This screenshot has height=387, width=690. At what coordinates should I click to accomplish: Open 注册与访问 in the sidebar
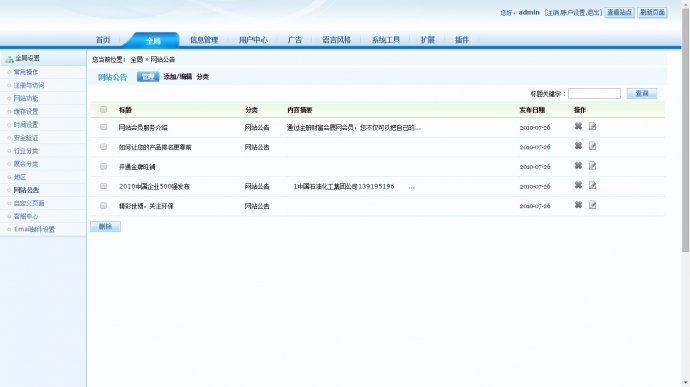coord(29,85)
